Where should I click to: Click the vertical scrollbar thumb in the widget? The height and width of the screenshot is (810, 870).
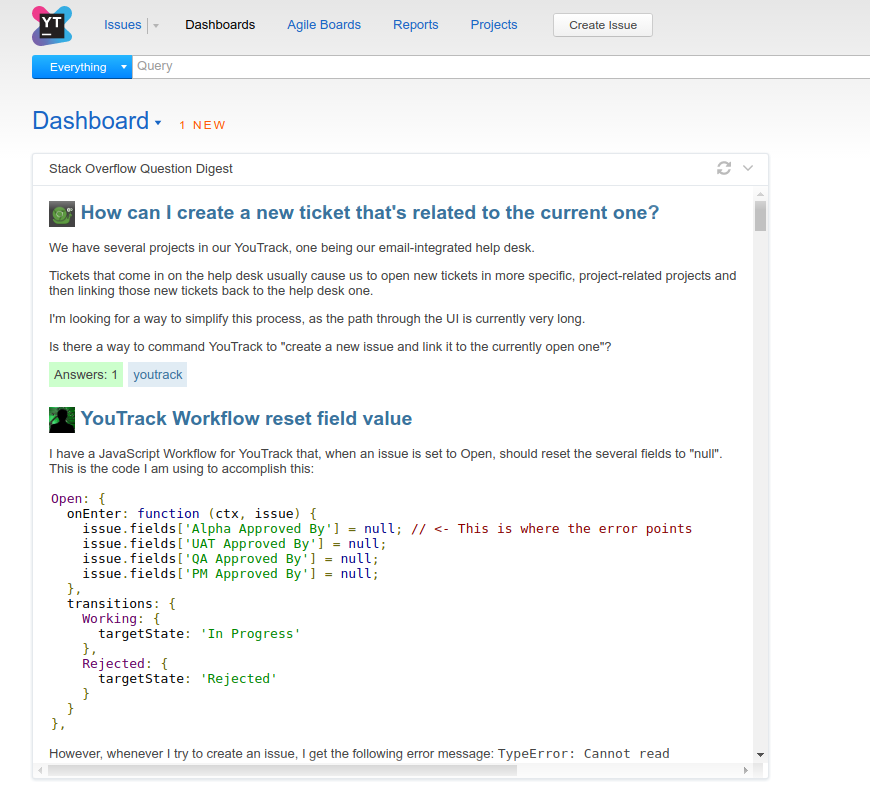(760, 216)
